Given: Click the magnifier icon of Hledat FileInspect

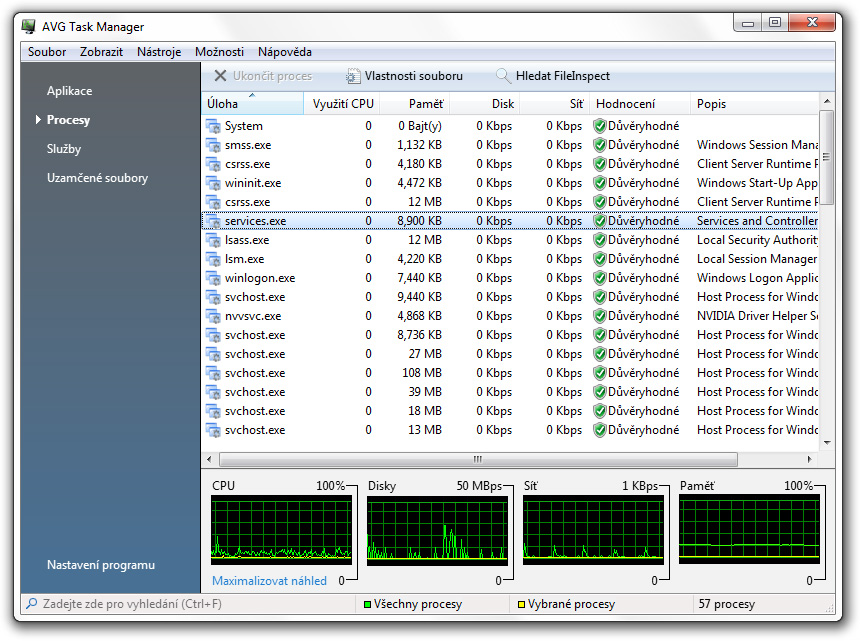Looking at the screenshot, I should pyautogui.click(x=503, y=76).
